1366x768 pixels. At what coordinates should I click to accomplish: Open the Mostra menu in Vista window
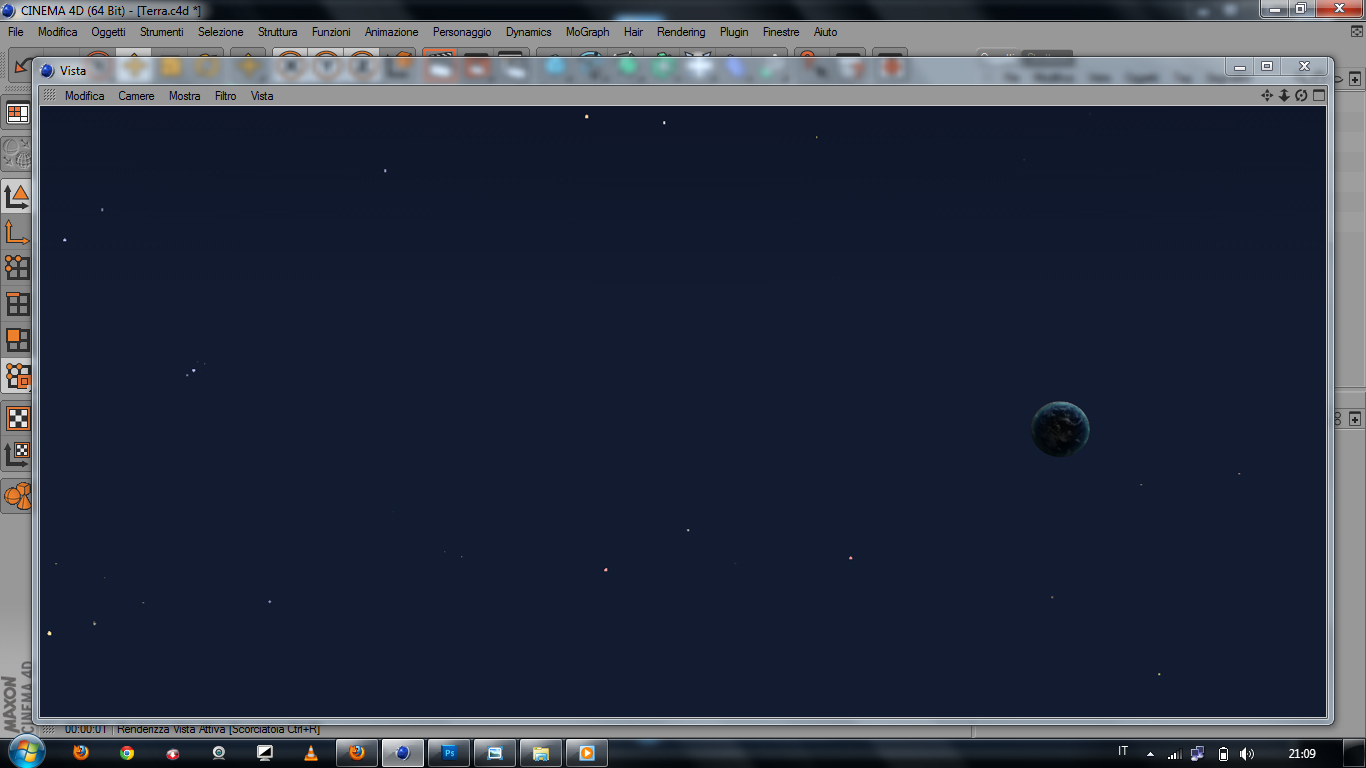coord(185,96)
